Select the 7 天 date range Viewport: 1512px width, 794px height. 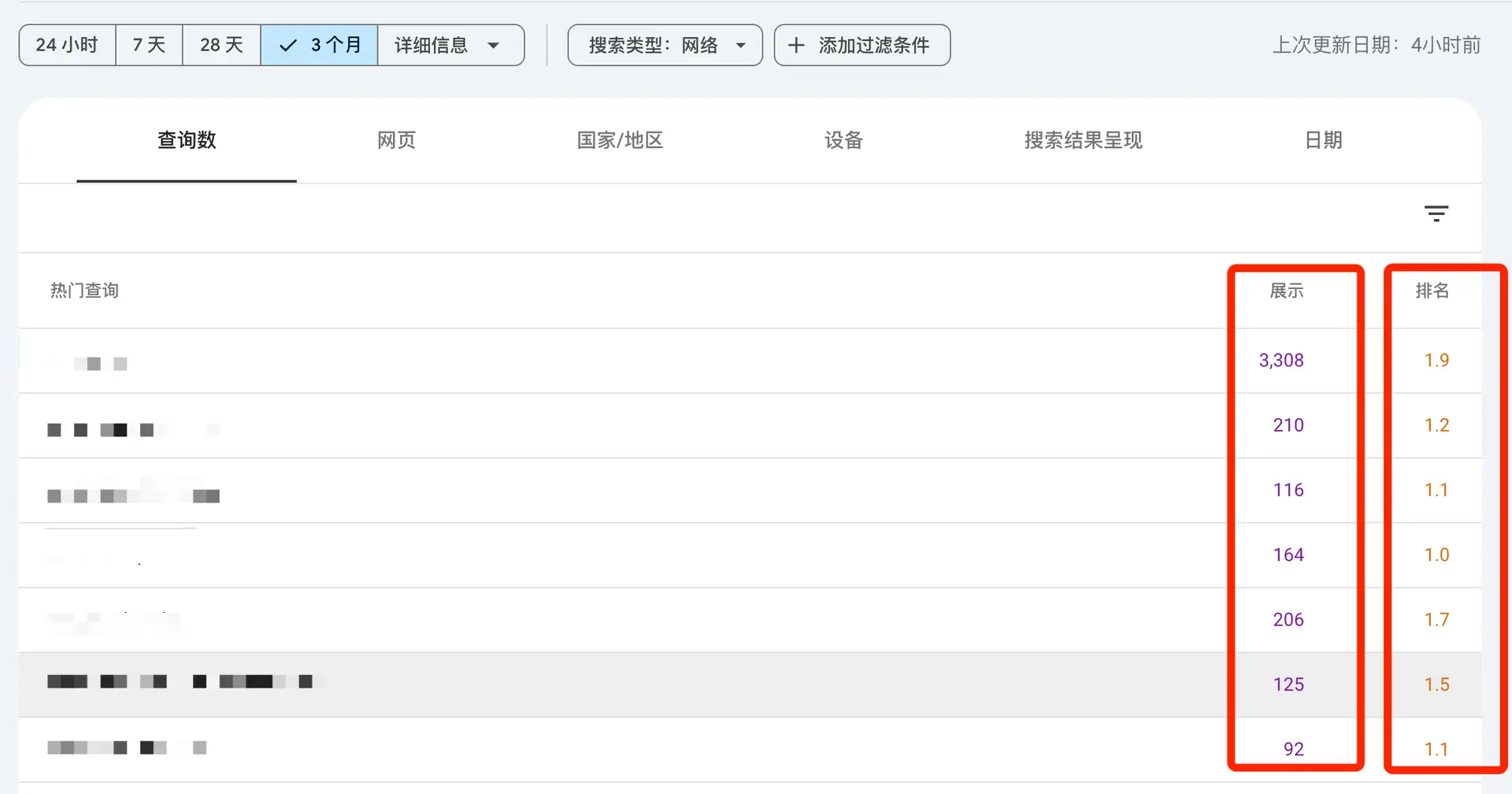click(149, 45)
